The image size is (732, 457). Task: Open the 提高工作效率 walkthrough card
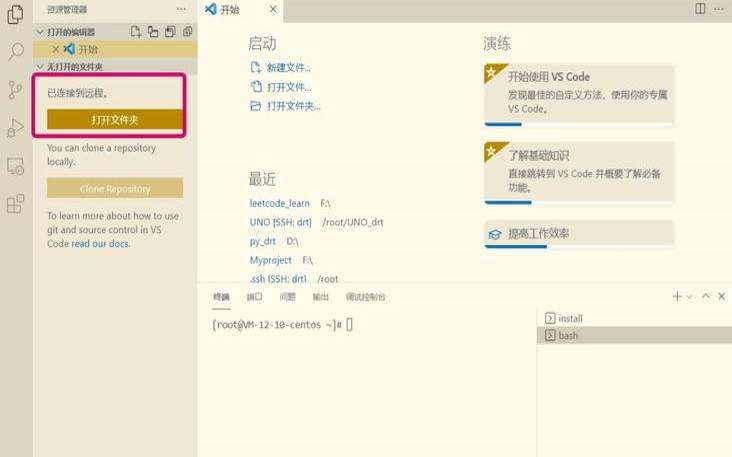tap(579, 234)
